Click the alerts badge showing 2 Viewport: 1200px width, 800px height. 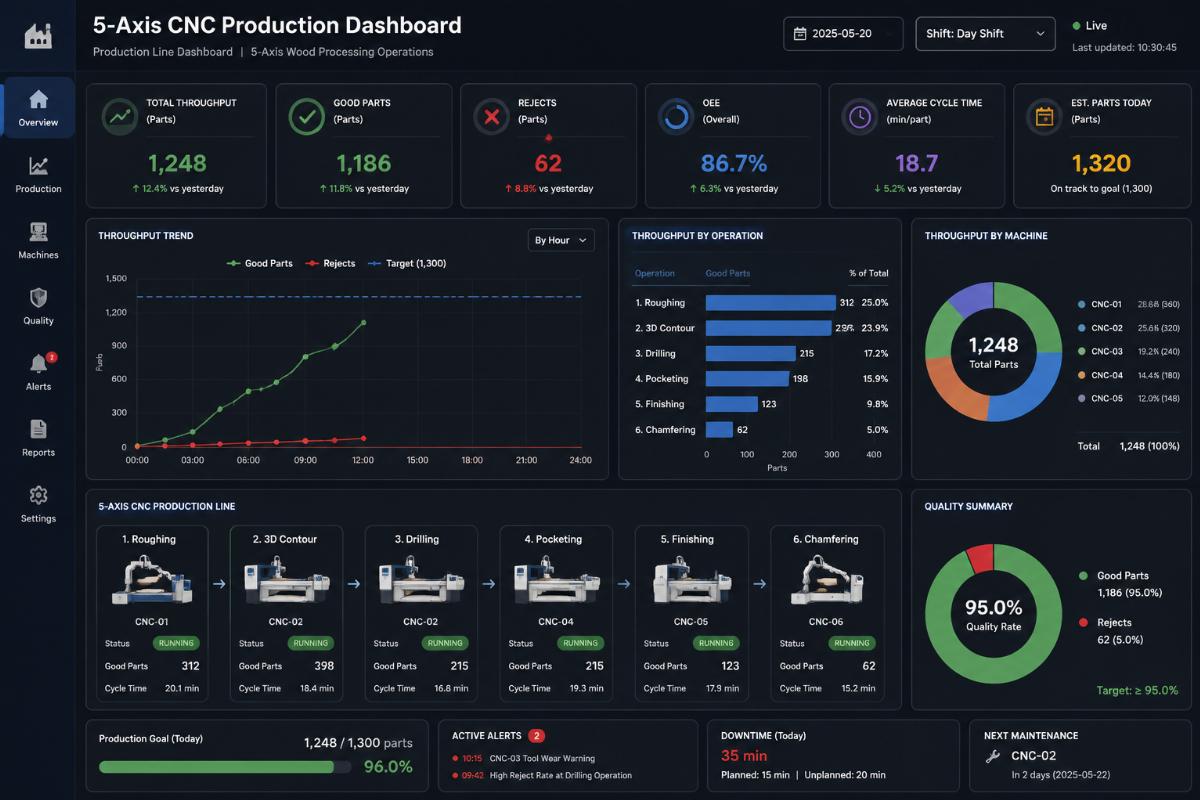point(51,357)
